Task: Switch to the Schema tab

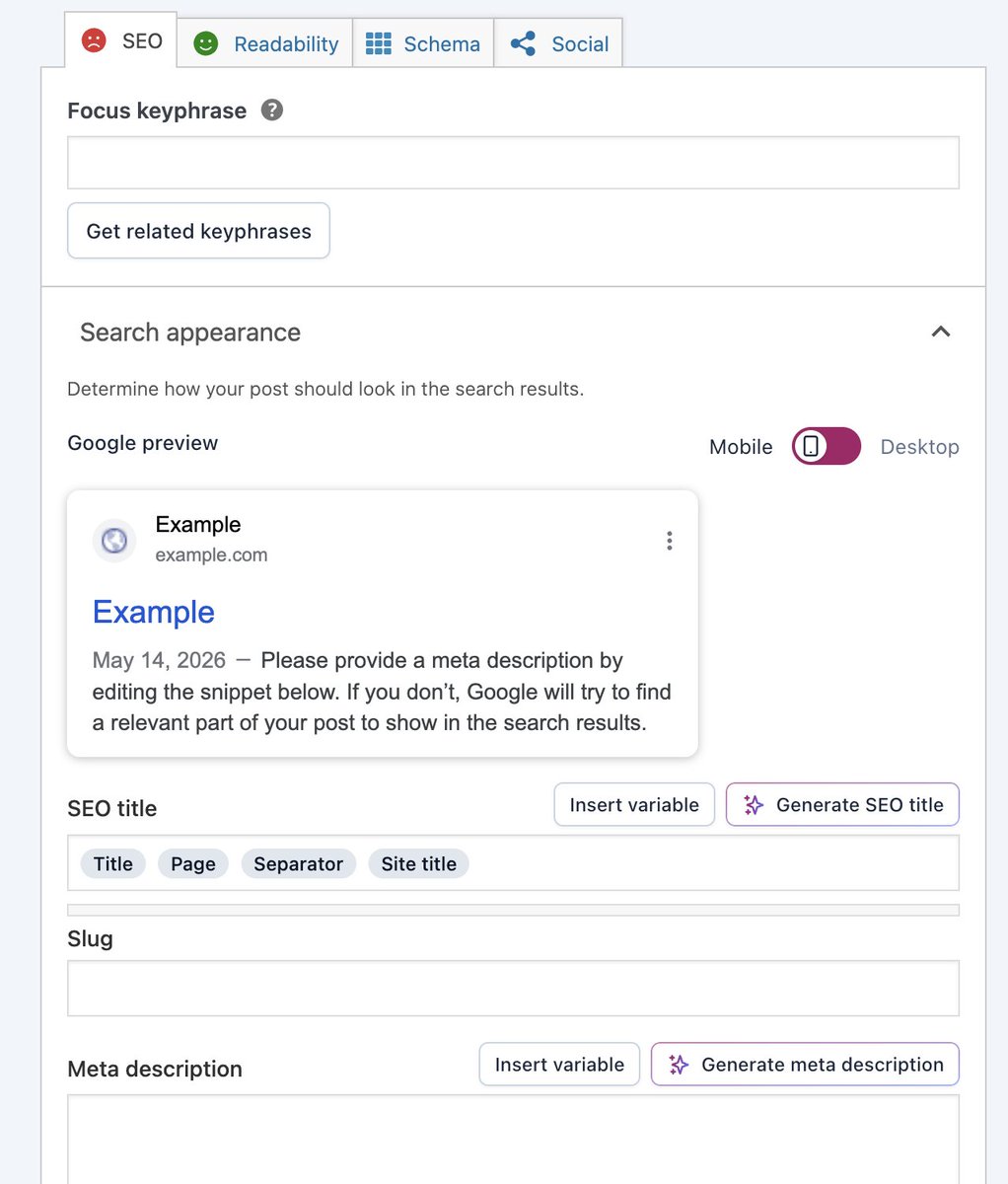Action: click(x=423, y=43)
